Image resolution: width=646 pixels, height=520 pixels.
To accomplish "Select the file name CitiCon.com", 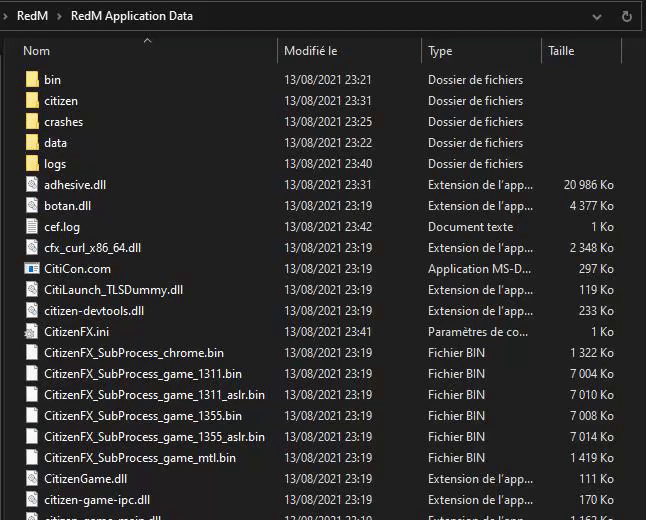I will tap(77, 269).
